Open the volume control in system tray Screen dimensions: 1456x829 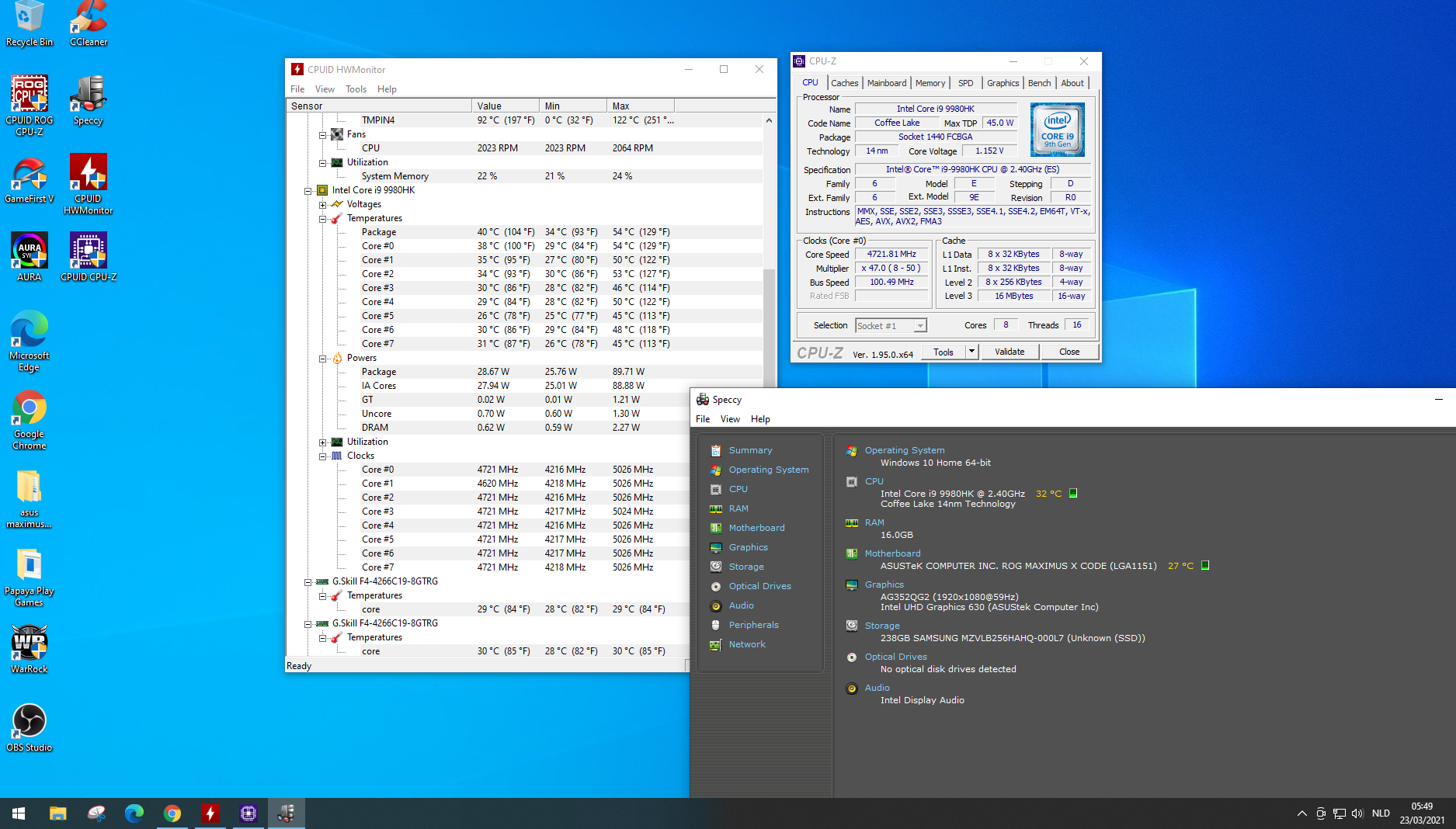coord(1357,813)
